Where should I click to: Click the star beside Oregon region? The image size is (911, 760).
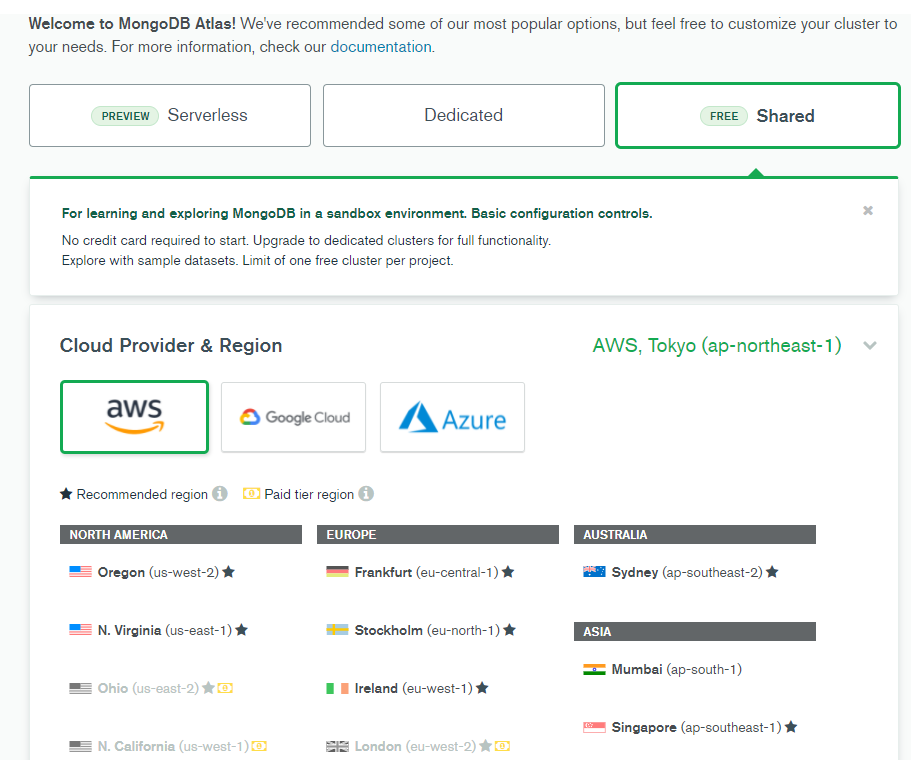click(229, 572)
